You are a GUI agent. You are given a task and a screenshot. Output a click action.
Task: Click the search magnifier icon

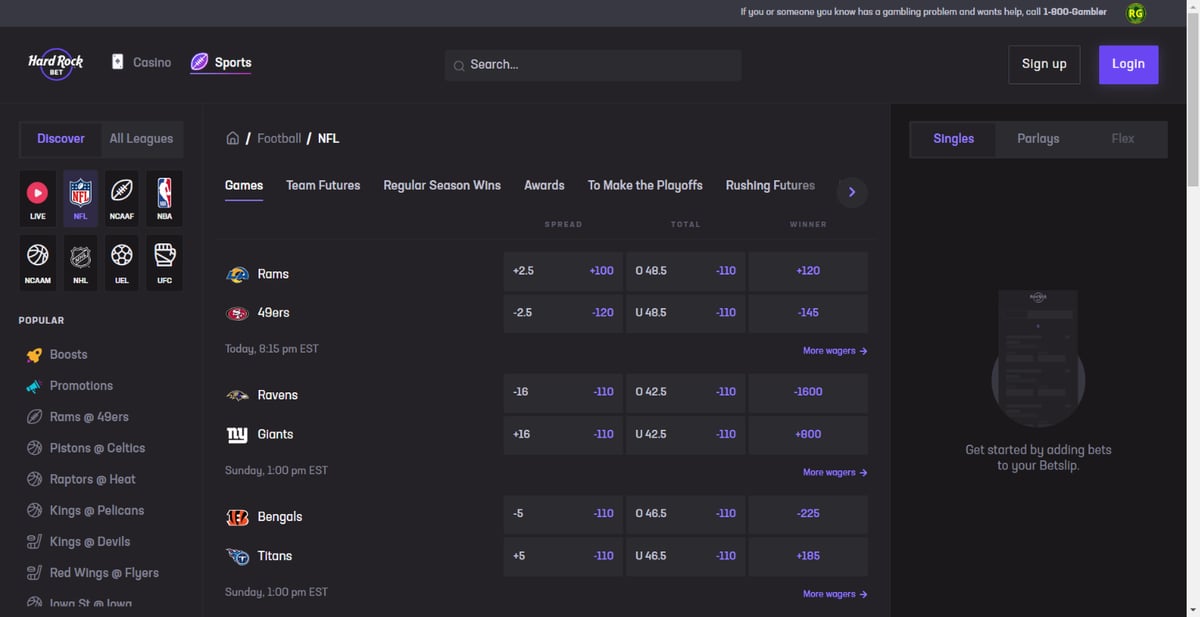[x=459, y=65]
